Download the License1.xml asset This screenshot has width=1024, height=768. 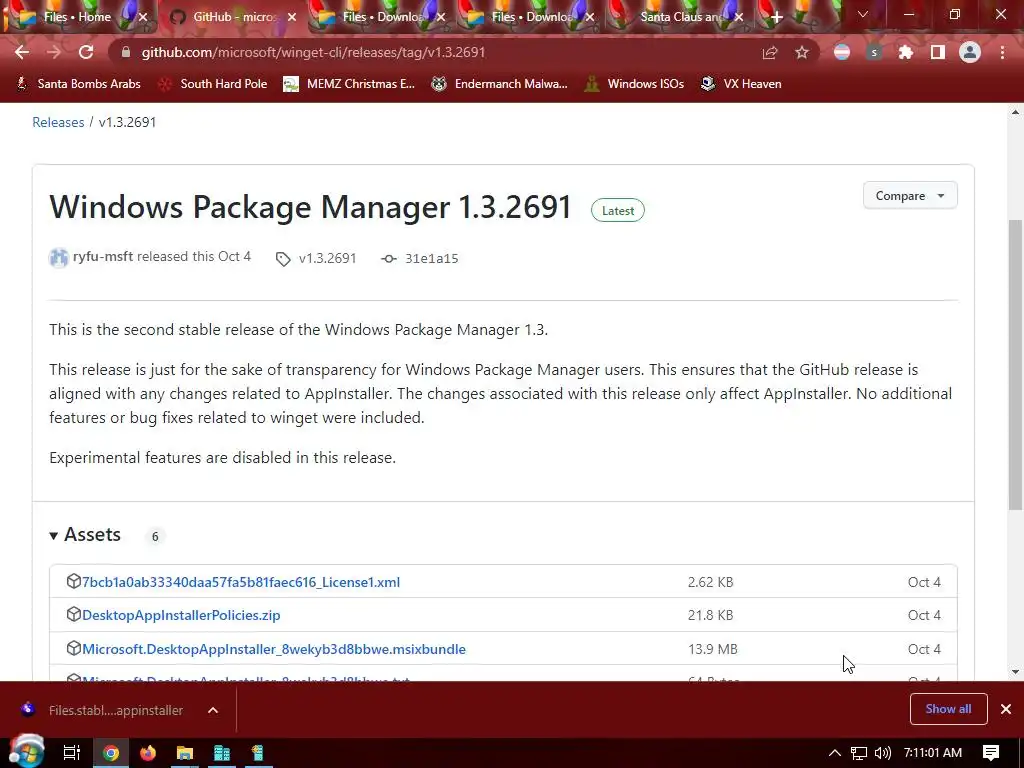[x=241, y=582]
